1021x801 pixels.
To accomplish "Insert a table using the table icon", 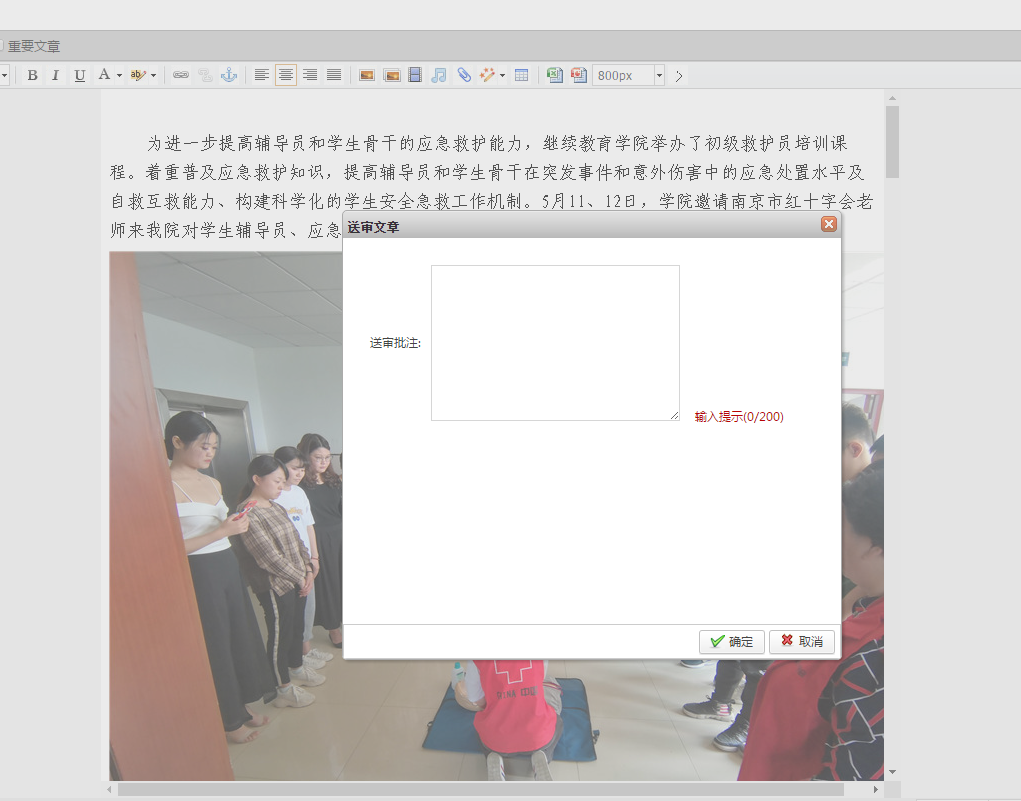I will click(x=521, y=76).
